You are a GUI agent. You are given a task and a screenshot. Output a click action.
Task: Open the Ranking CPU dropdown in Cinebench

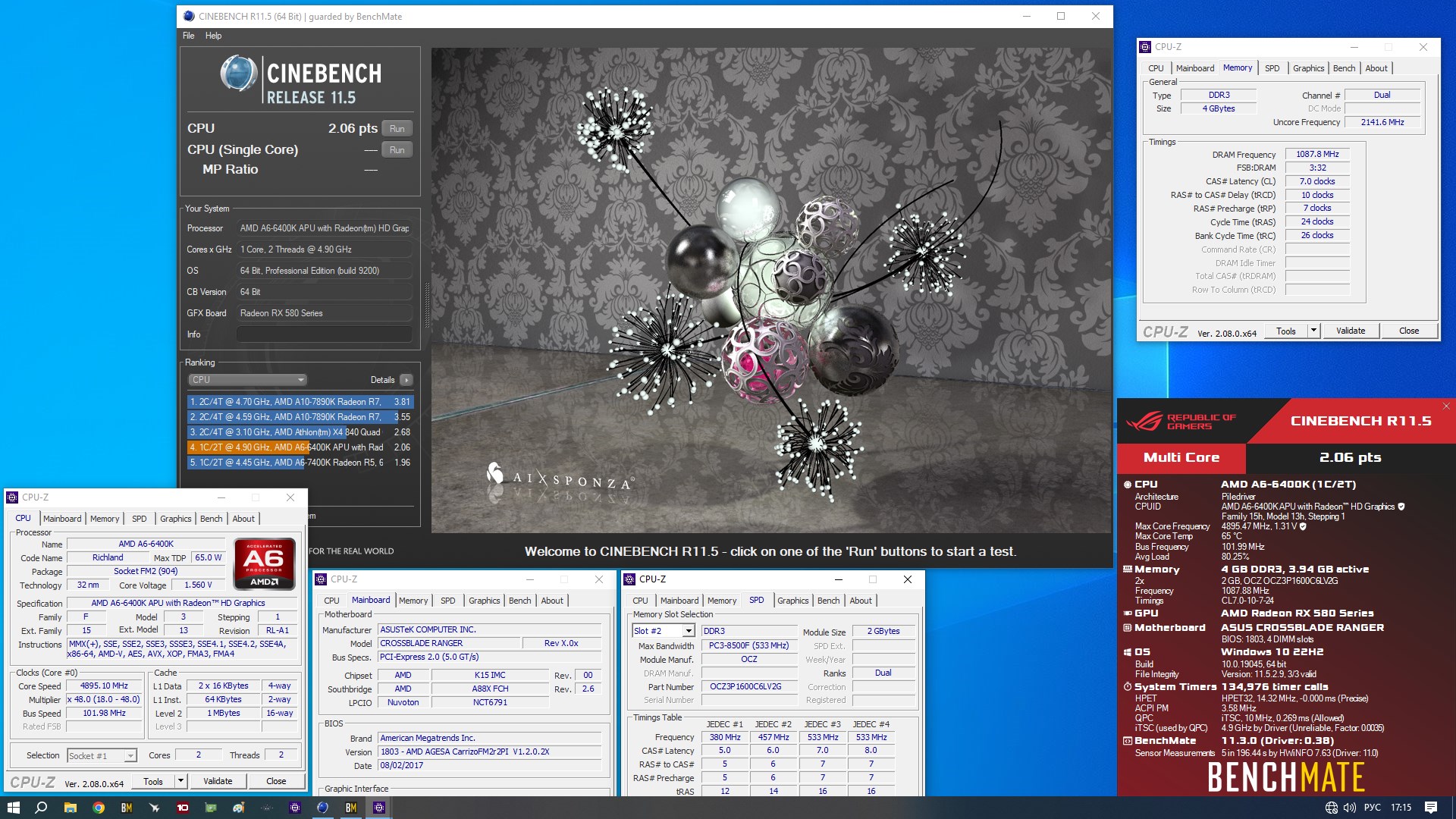click(x=246, y=380)
